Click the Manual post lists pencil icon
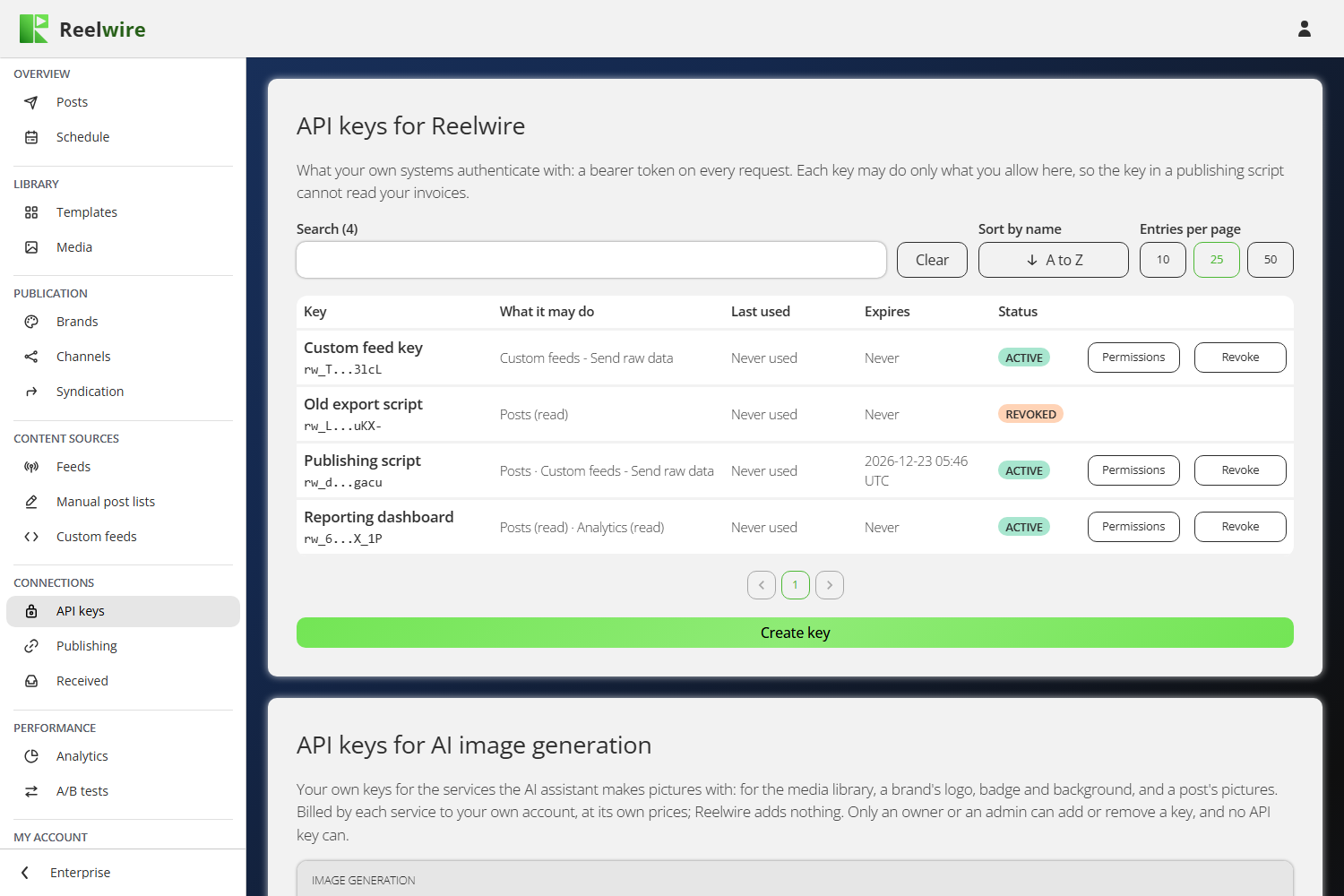 pos(31,502)
